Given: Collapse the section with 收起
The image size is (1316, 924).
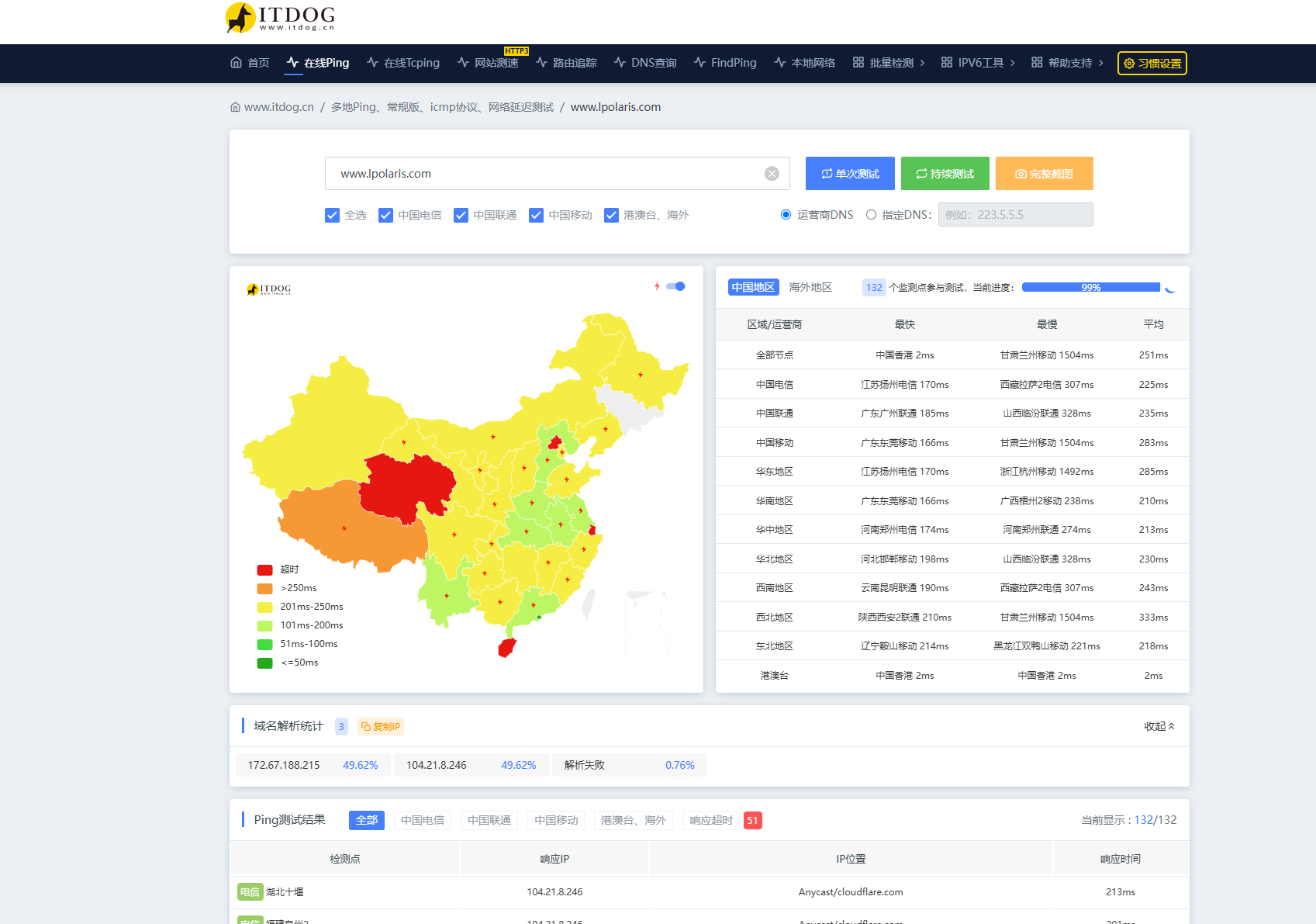Looking at the screenshot, I should (x=1159, y=726).
